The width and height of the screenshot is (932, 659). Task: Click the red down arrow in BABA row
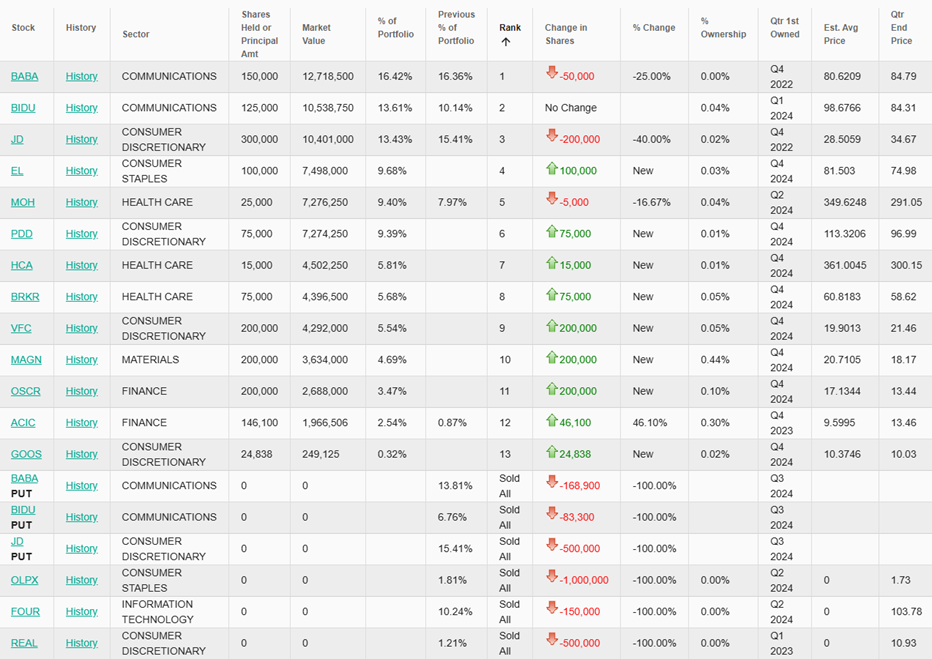551,72
